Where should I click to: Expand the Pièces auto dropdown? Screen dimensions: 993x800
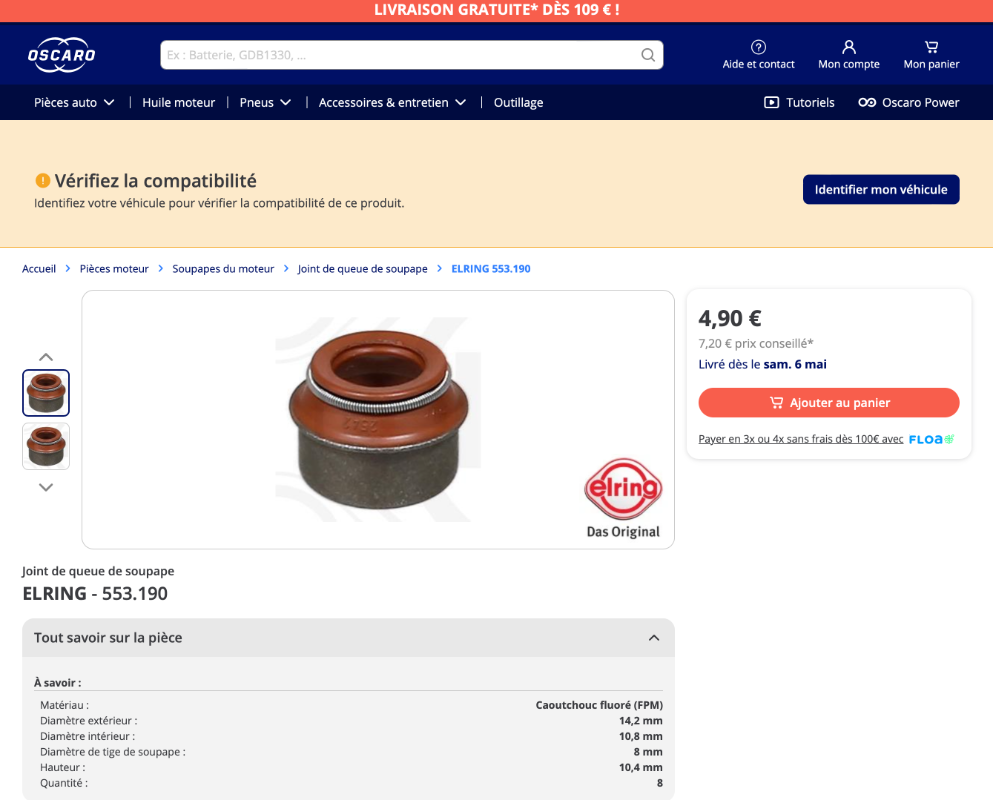click(x=74, y=103)
